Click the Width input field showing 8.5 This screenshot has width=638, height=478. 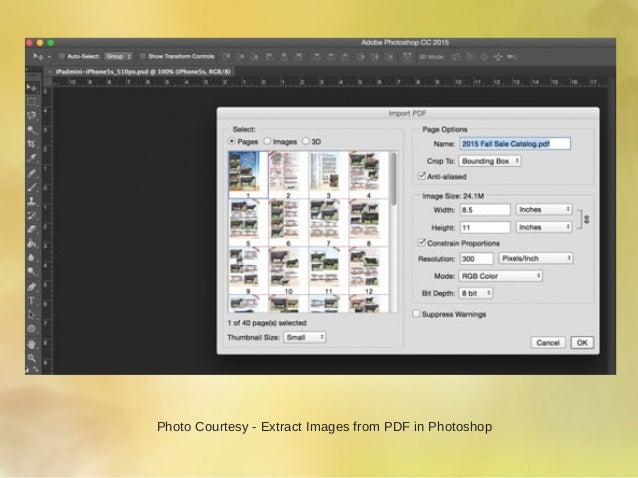click(485, 210)
